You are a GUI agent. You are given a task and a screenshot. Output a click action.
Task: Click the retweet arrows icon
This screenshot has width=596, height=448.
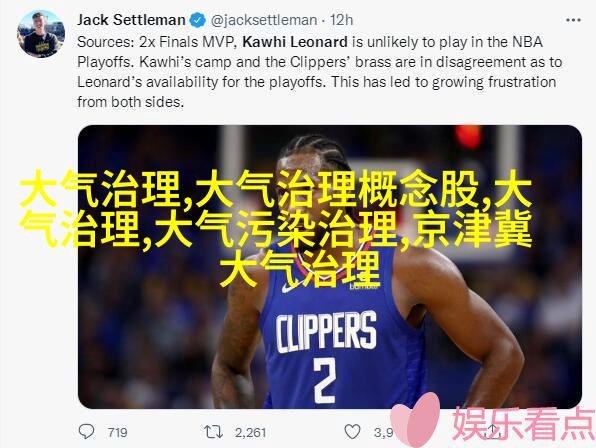[213, 432]
